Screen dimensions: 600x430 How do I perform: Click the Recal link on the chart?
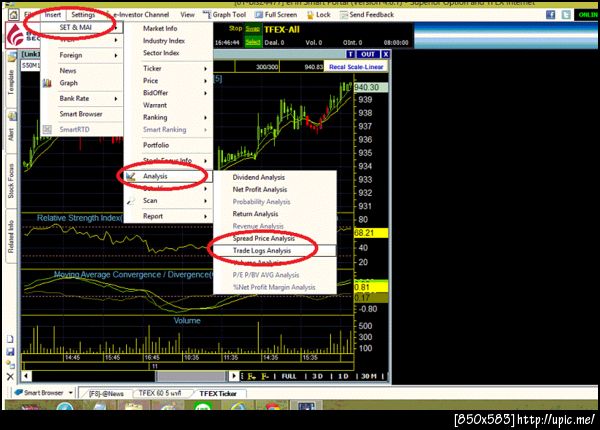(x=337, y=67)
